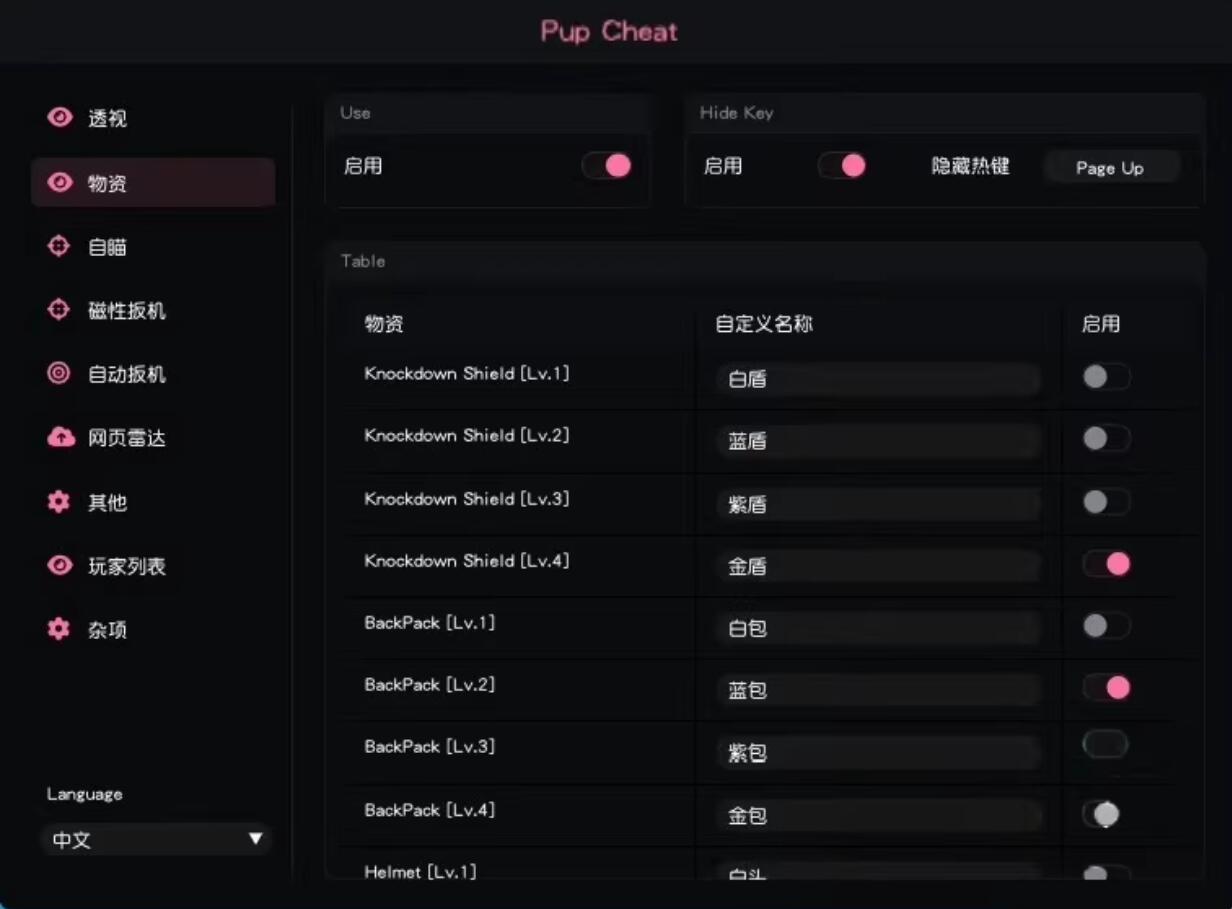Open the cloud icon for 网页雷达

[60, 437]
